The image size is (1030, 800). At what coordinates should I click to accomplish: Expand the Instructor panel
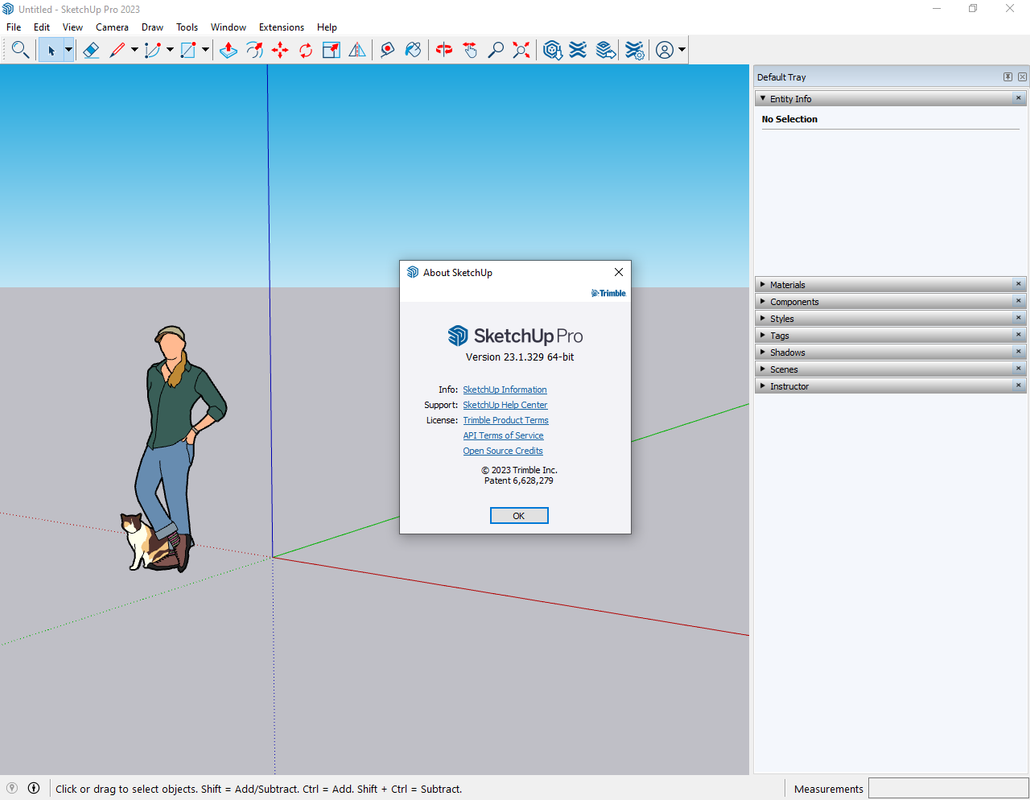click(x=763, y=386)
